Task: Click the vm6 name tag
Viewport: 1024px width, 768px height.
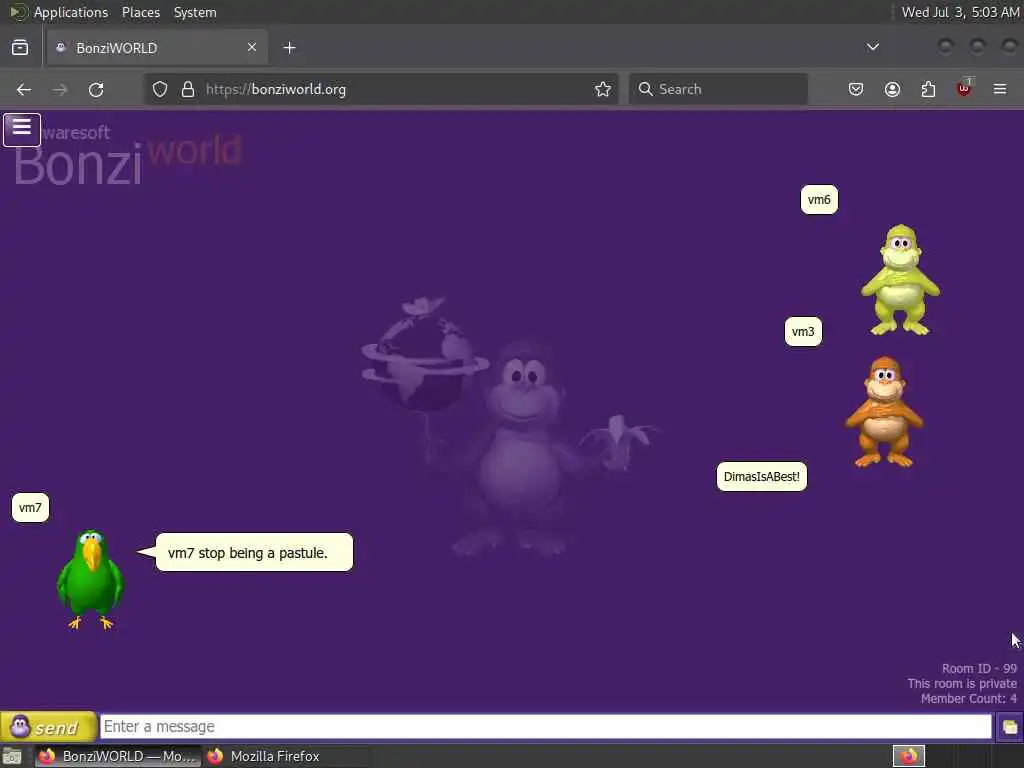Action: 819,200
